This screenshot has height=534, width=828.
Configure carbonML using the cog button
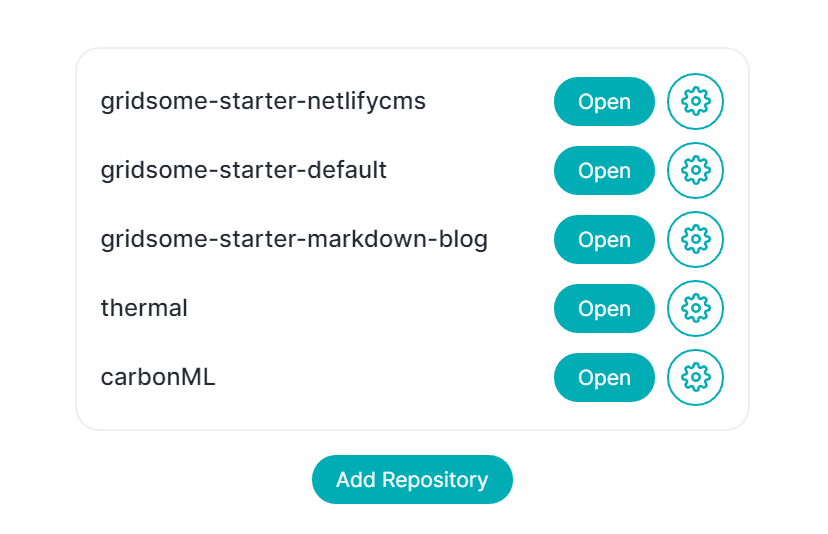click(695, 377)
